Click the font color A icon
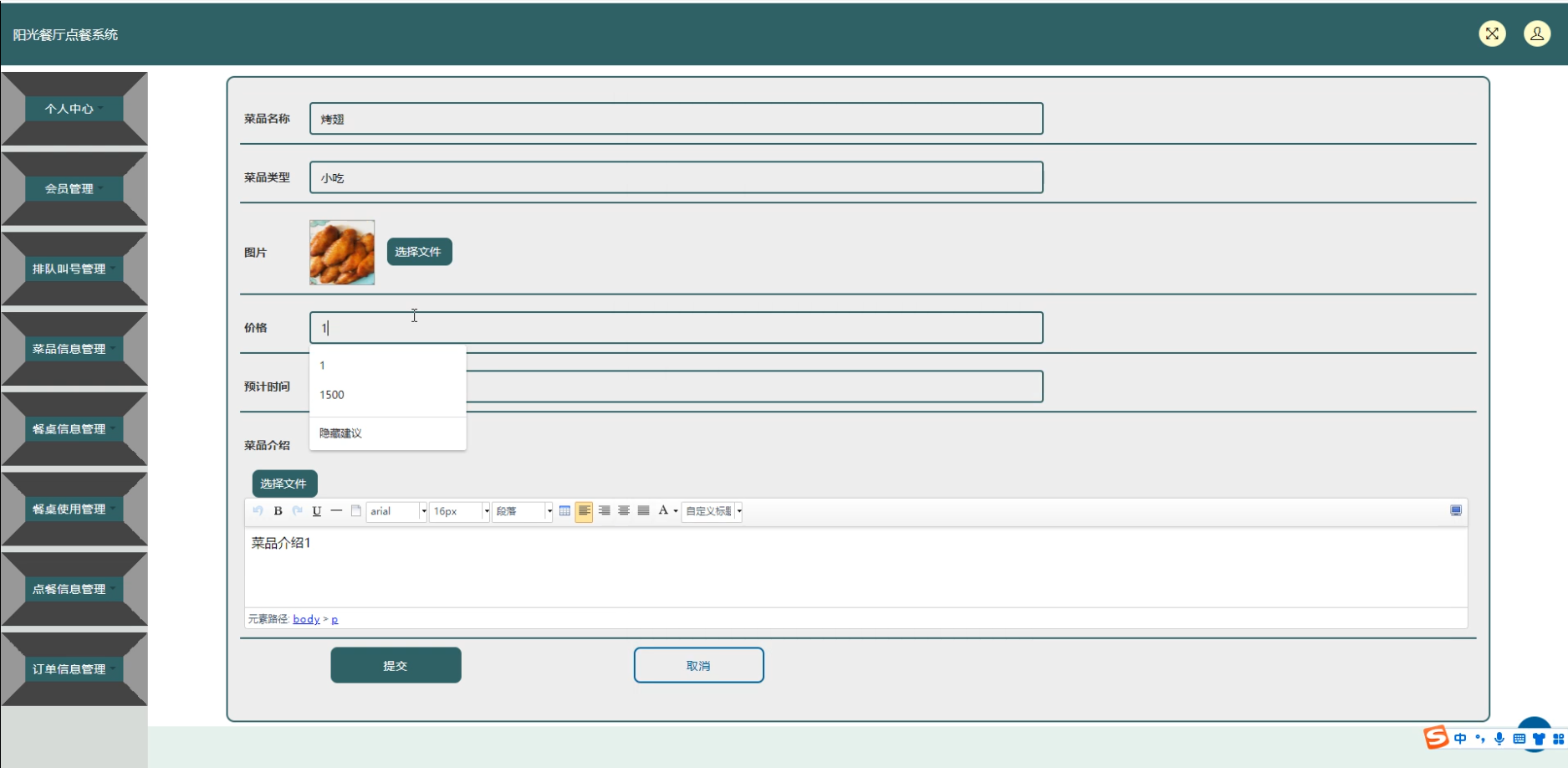 pos(663,510)
